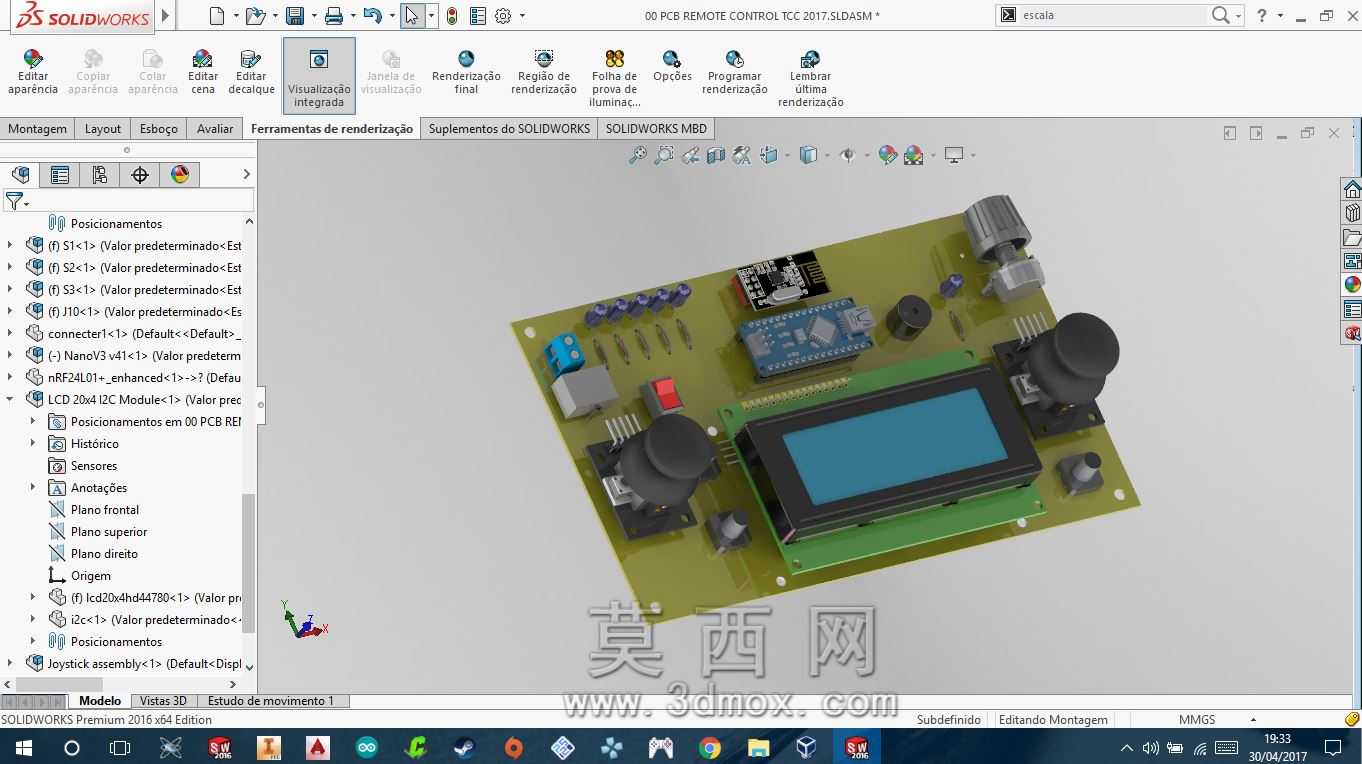Open Programar renderização
The width and height of the screenshot is (1362, 764).
click(x=735, y=72)
